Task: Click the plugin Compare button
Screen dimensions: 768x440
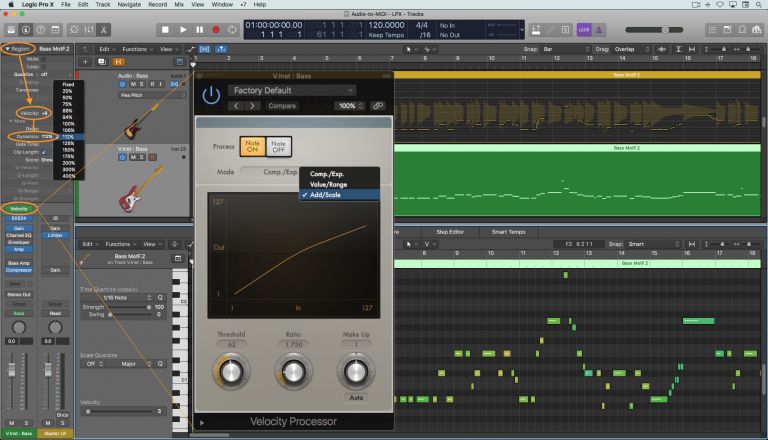Action: (x=282, y=106)
